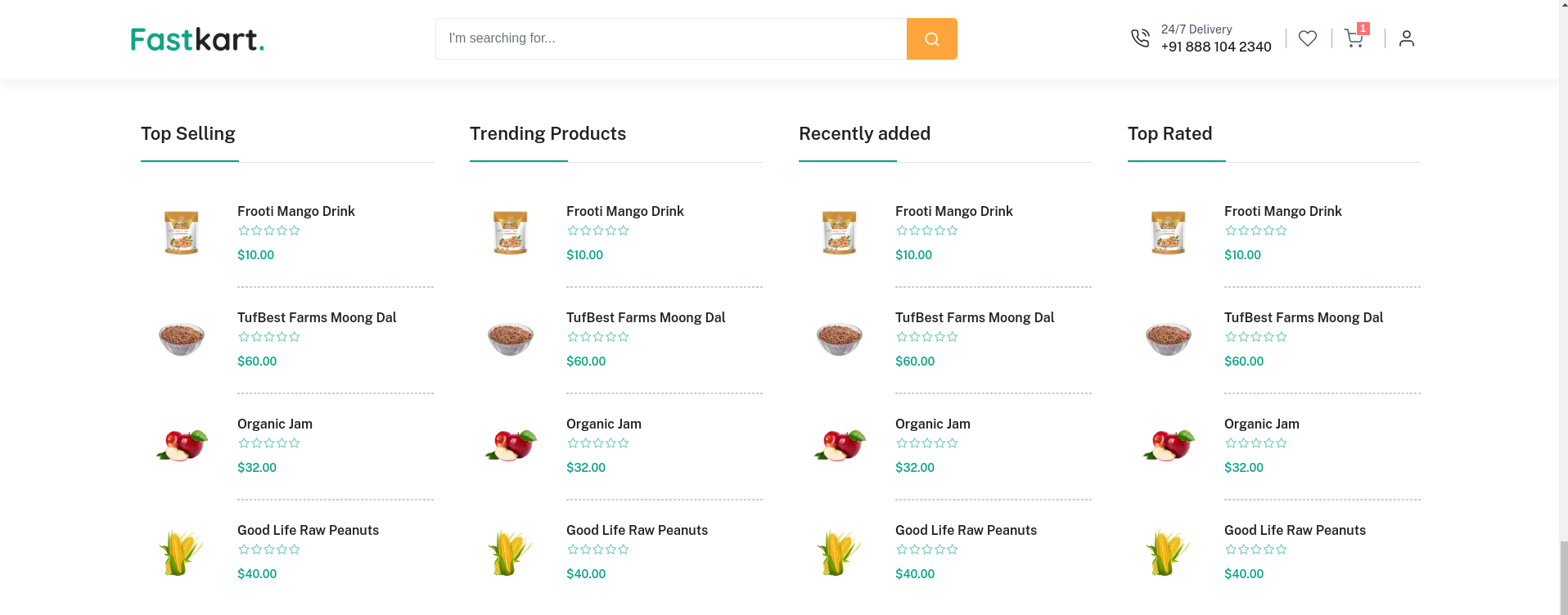This screenshot has height=615, width=1568.
Task: Open Good Life Raw Peanuts in Top Rated
Action: [1295, 530]
